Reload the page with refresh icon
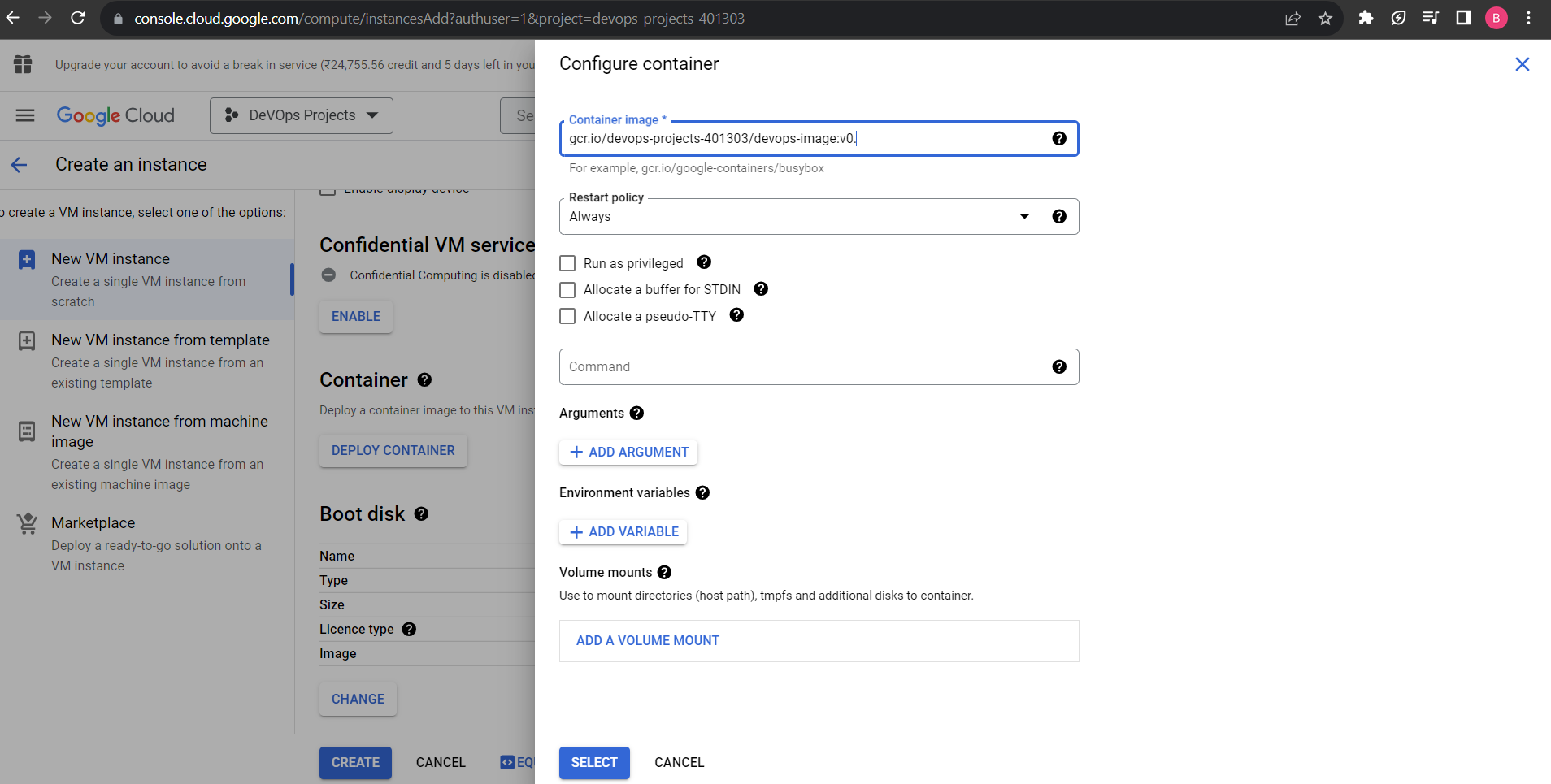Screen dimensions: 1551x784 pos(78,18)
